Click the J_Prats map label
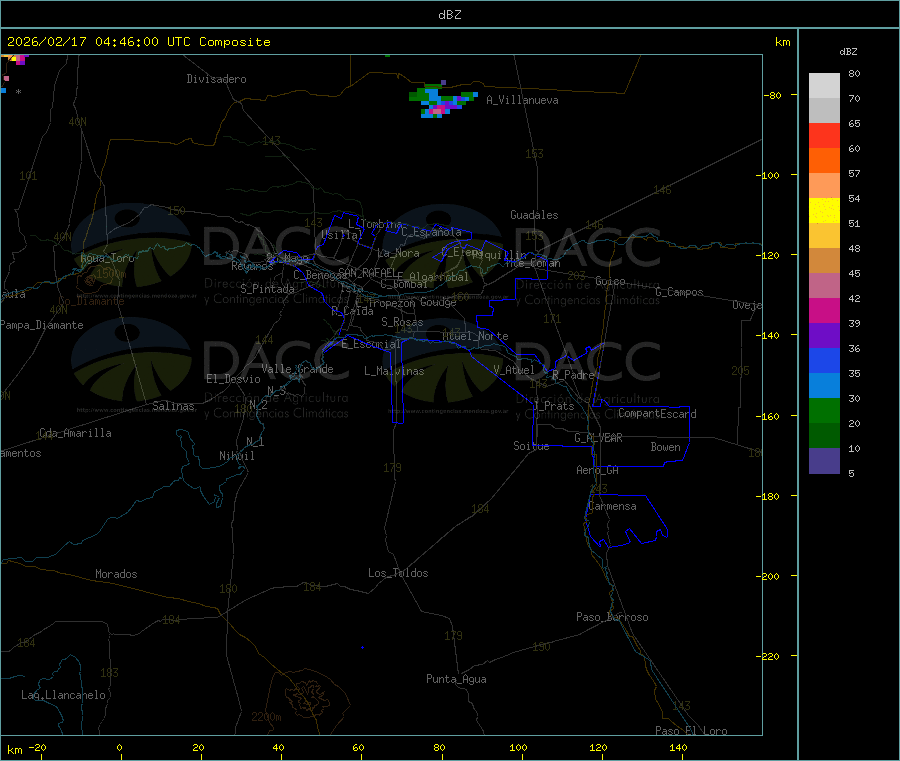 tap(554, 406)
